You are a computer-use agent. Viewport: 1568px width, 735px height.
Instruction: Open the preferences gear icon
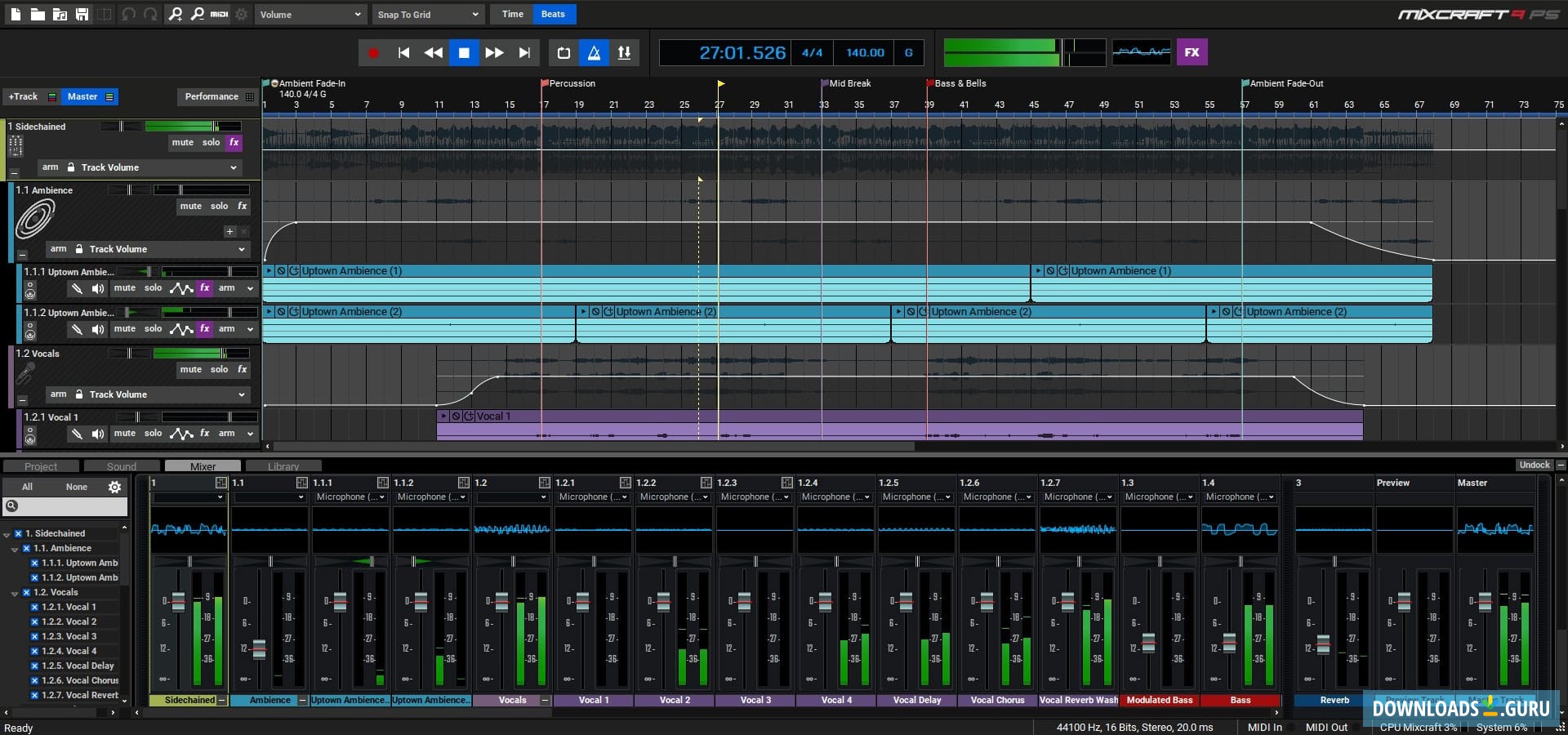click(x=242, y=14)
